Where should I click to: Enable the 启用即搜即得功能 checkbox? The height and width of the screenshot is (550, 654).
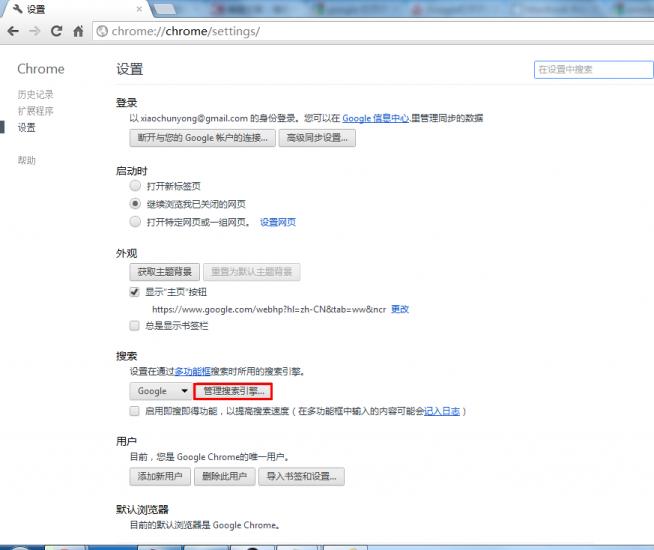click(134, 411)
